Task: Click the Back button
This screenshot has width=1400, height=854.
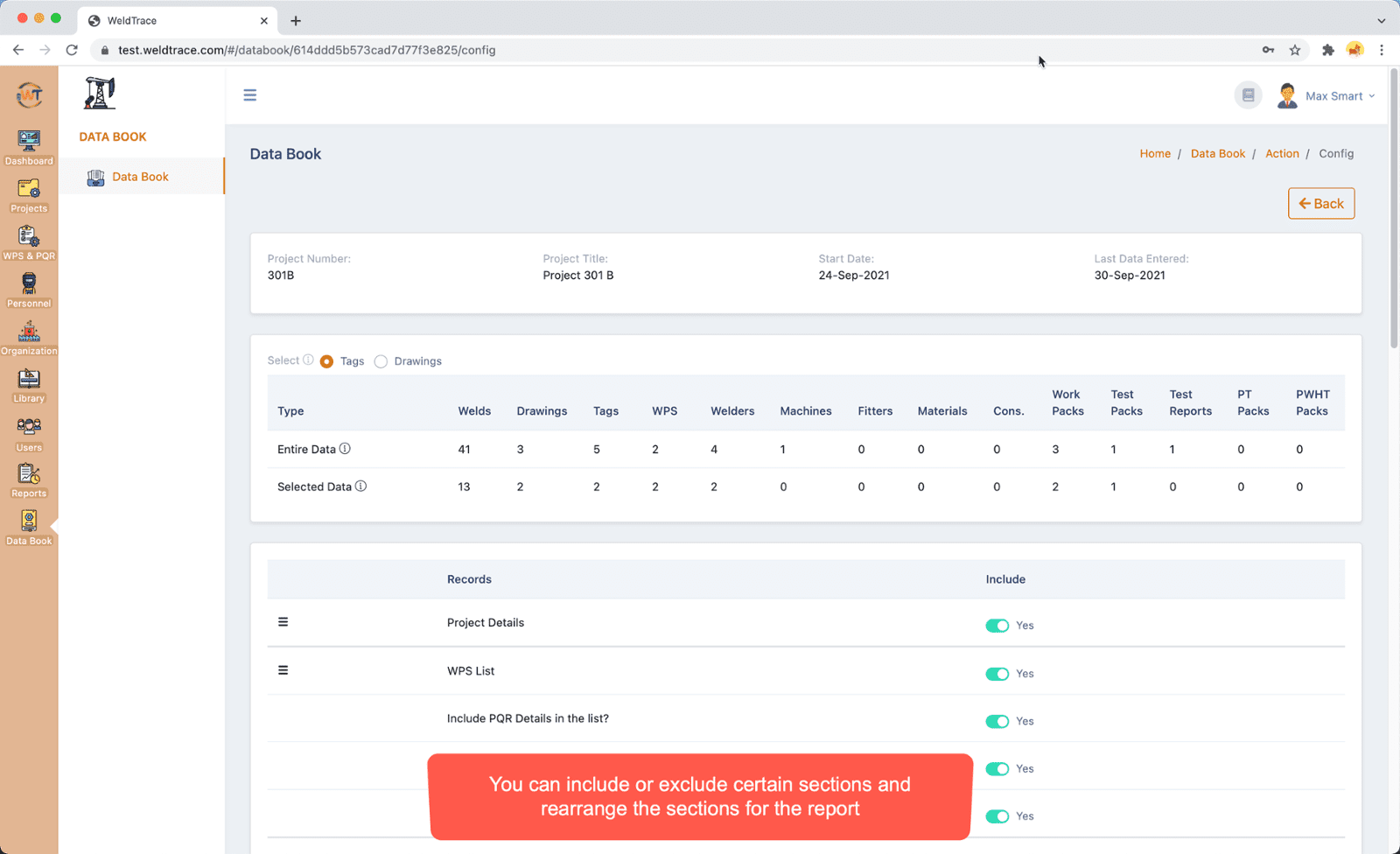Action: [x=1320, y=203]
